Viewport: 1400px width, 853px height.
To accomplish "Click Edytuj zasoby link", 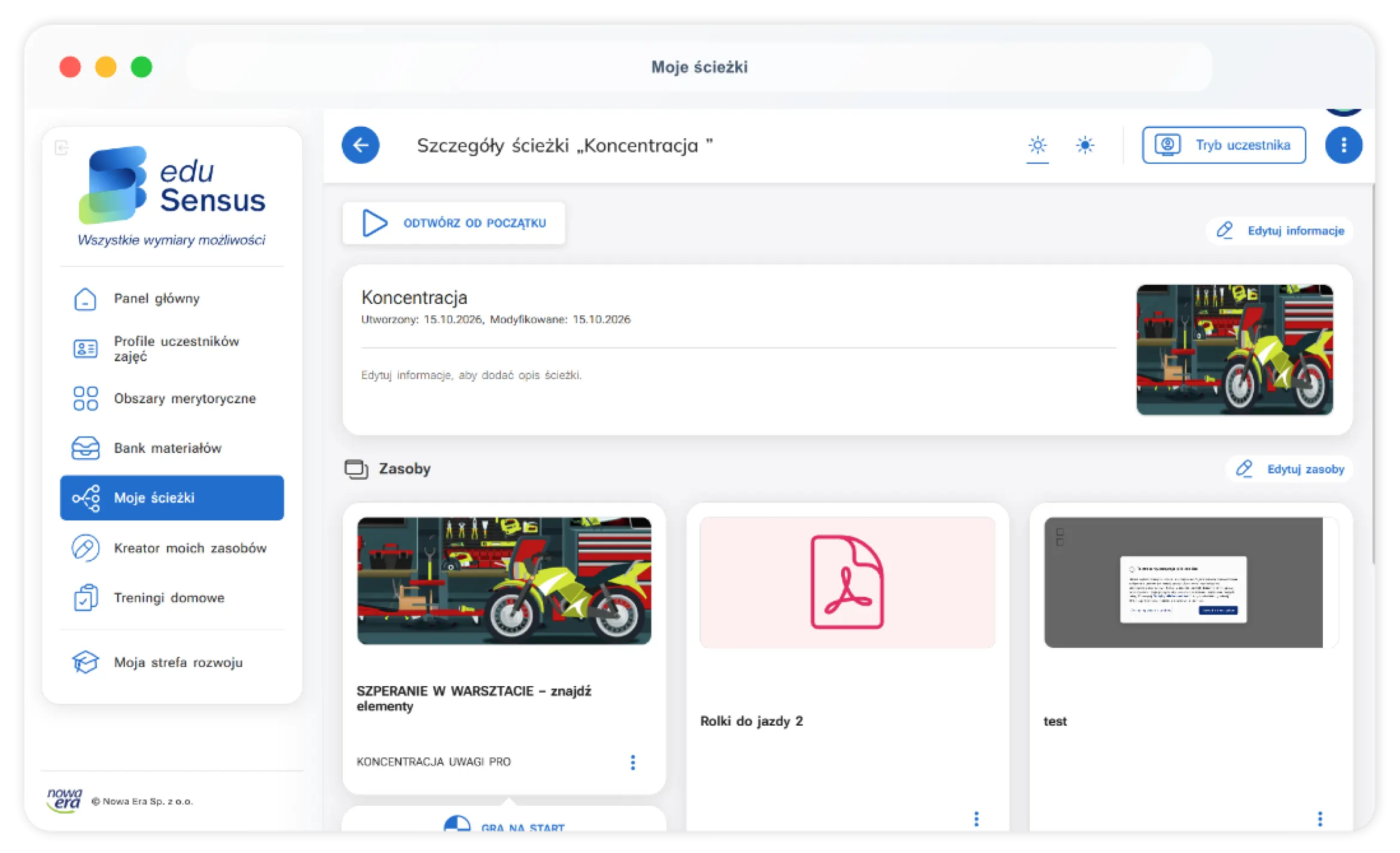I will (1289, 468).
